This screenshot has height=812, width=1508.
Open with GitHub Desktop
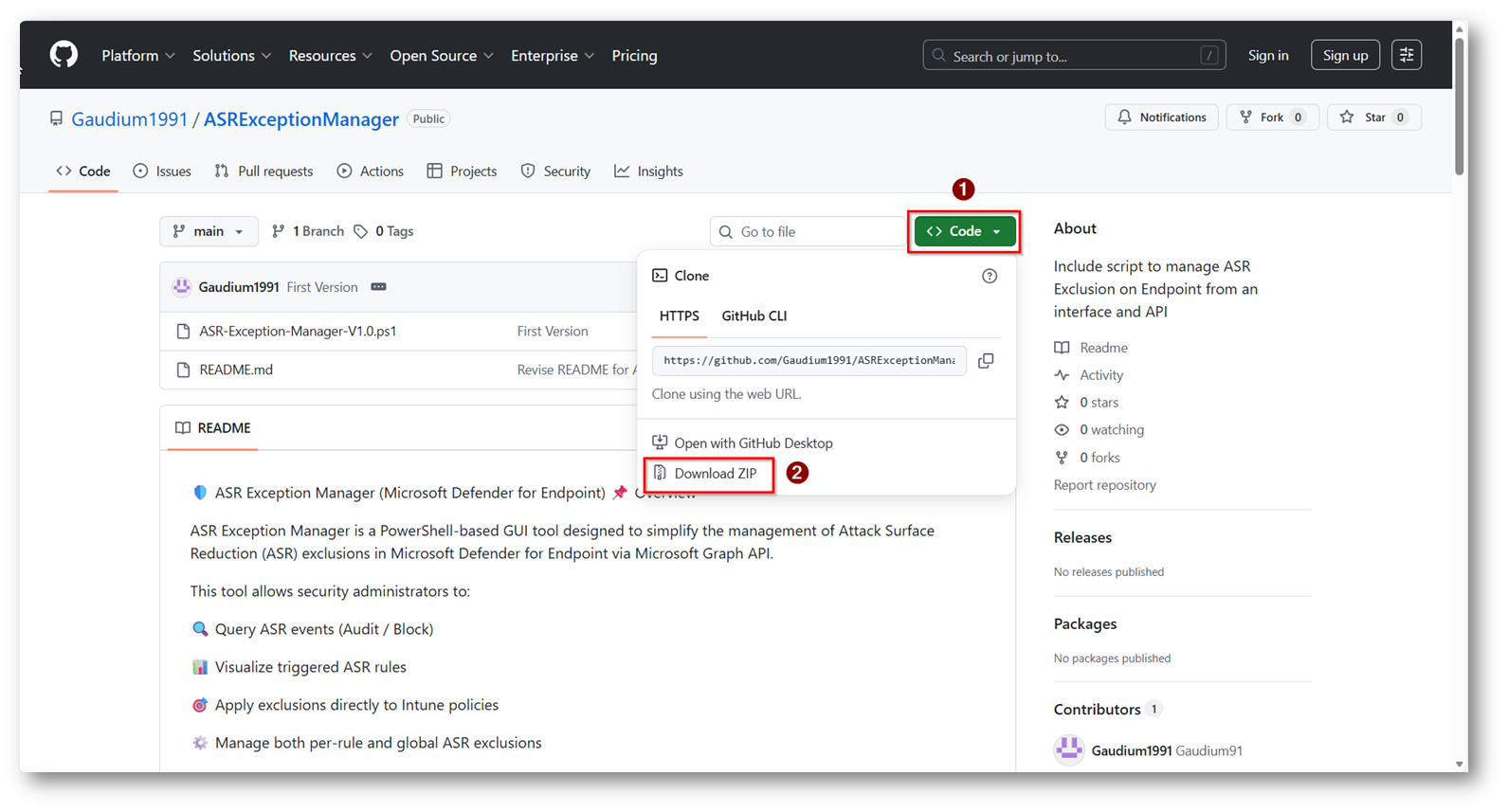point(753,442)
